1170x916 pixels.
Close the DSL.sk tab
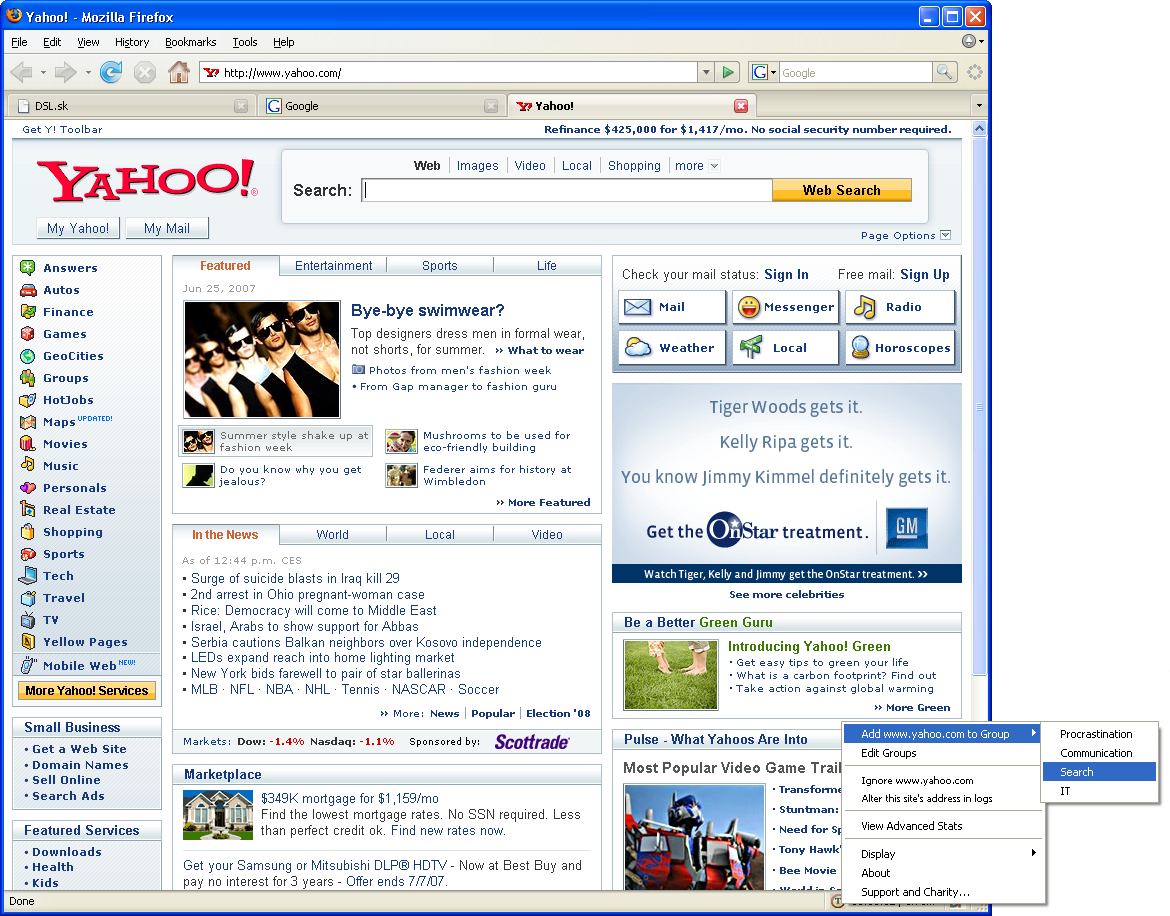click(241, 106)
